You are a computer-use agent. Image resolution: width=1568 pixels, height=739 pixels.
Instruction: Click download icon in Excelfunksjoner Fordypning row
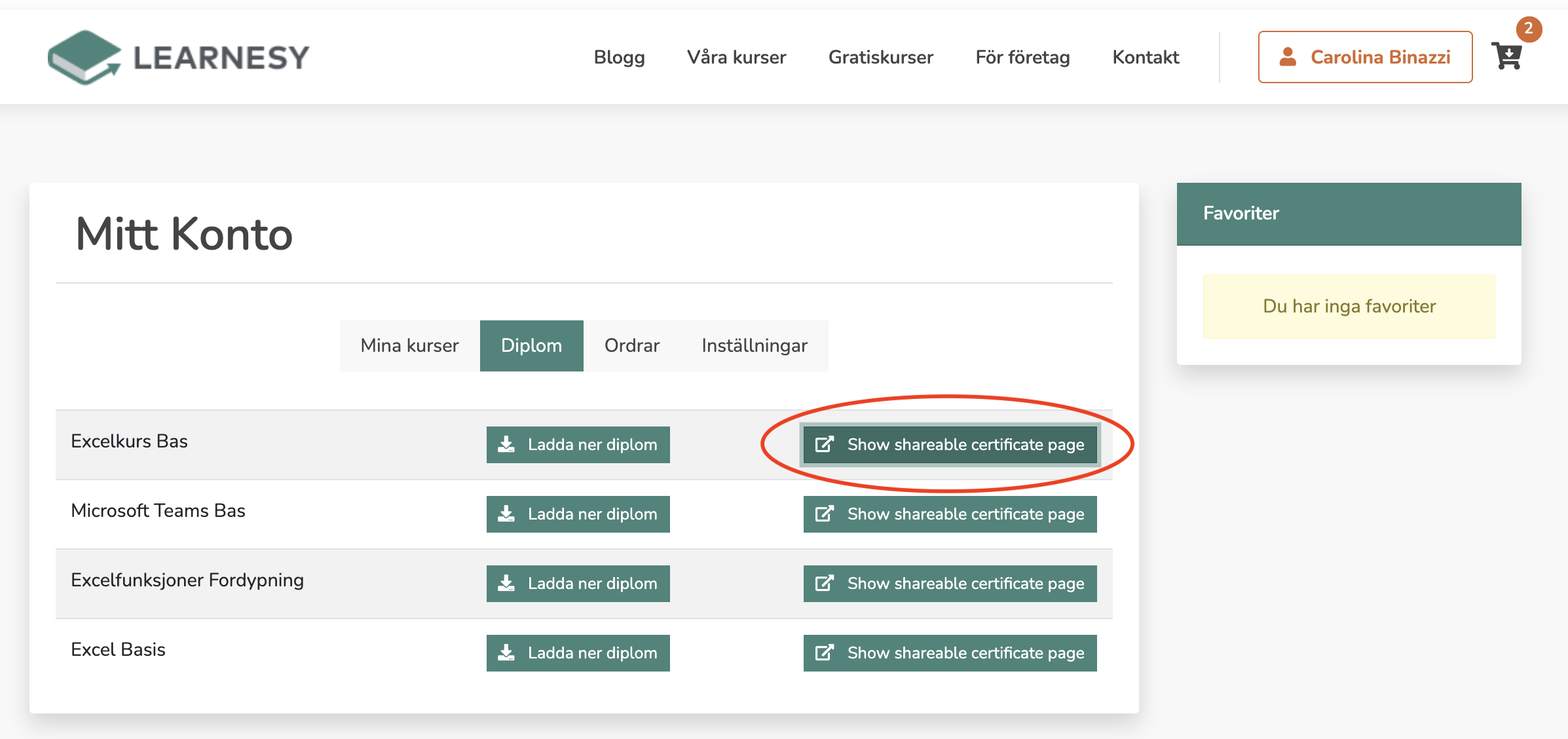[x=506, y=583]
